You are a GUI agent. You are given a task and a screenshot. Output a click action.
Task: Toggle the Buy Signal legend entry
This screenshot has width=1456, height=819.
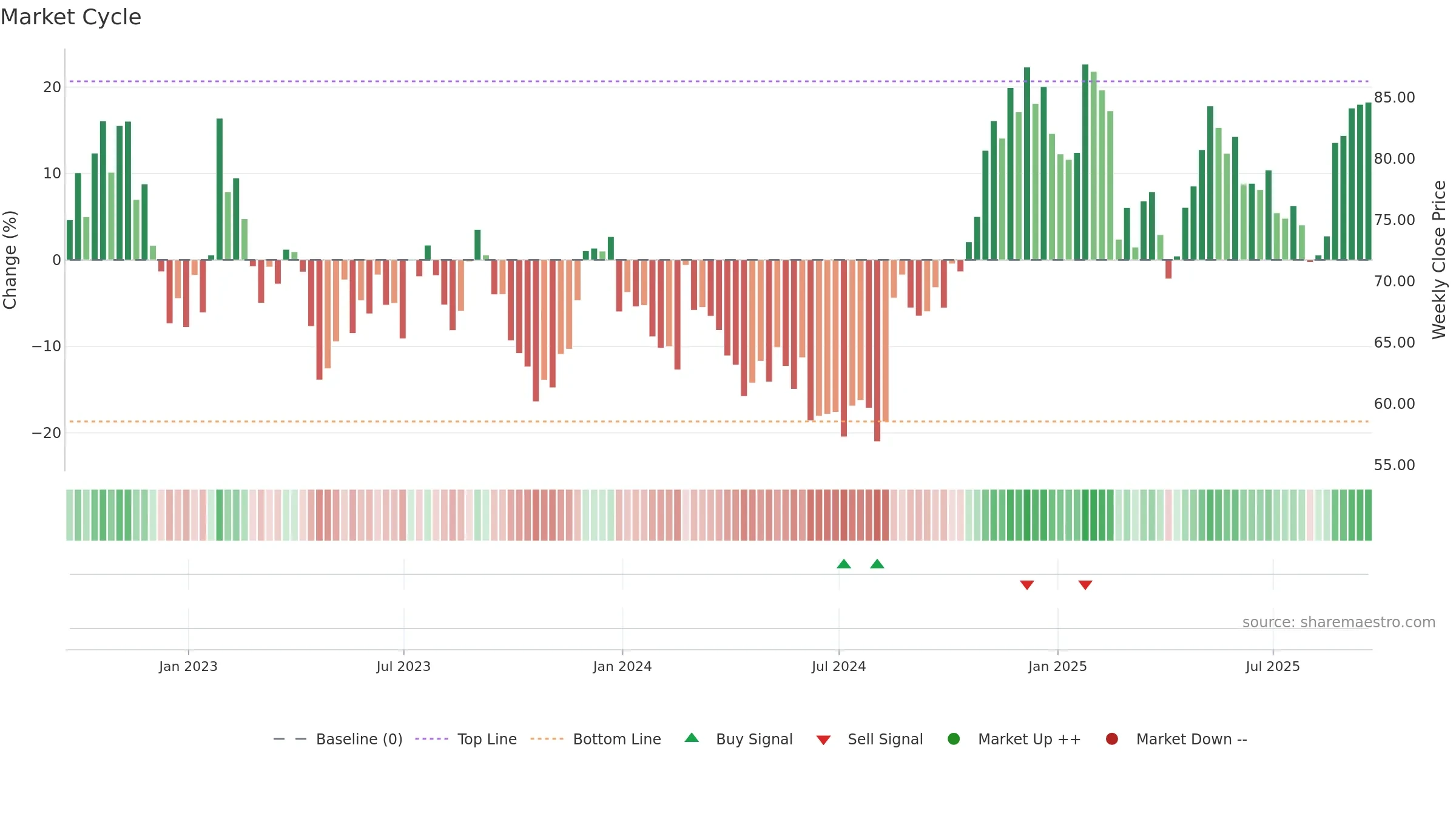[738, 739]
